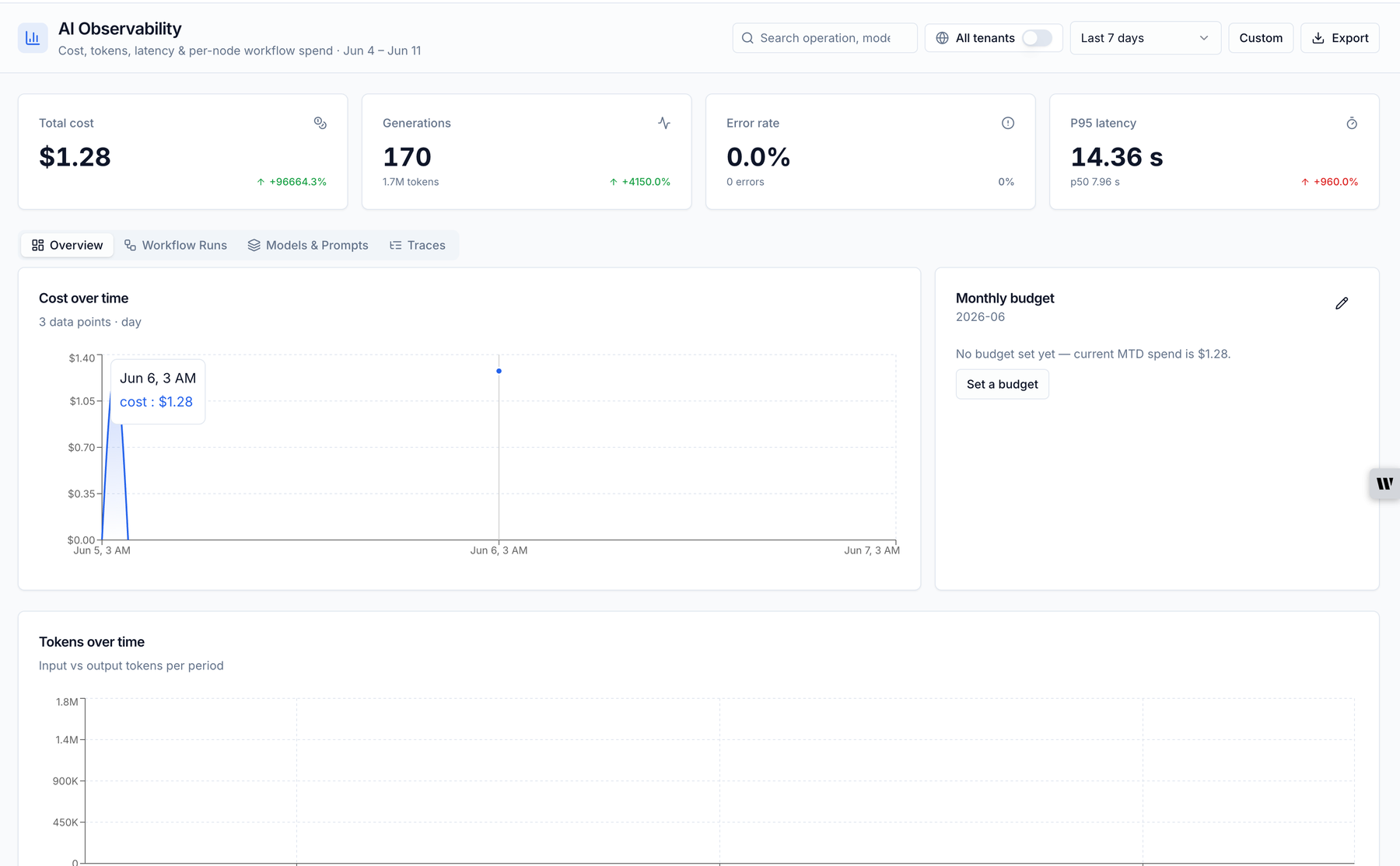The width and height of the screenshot is (1400, 866).
Task: Click the Cost over time heading
Action: (83, 299)
